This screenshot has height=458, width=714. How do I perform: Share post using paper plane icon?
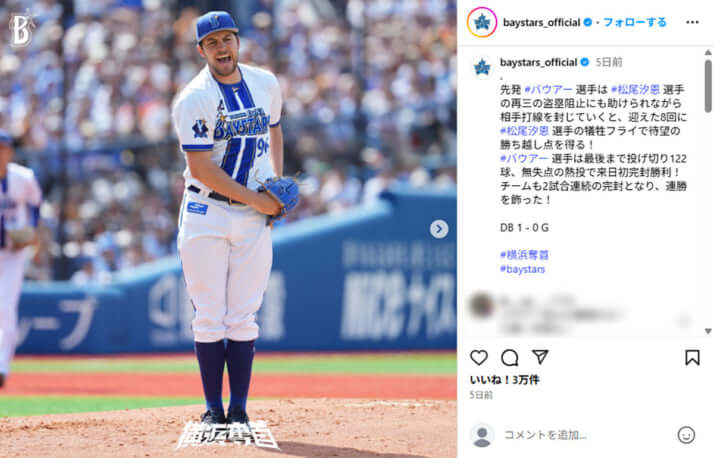coord(540,357)
